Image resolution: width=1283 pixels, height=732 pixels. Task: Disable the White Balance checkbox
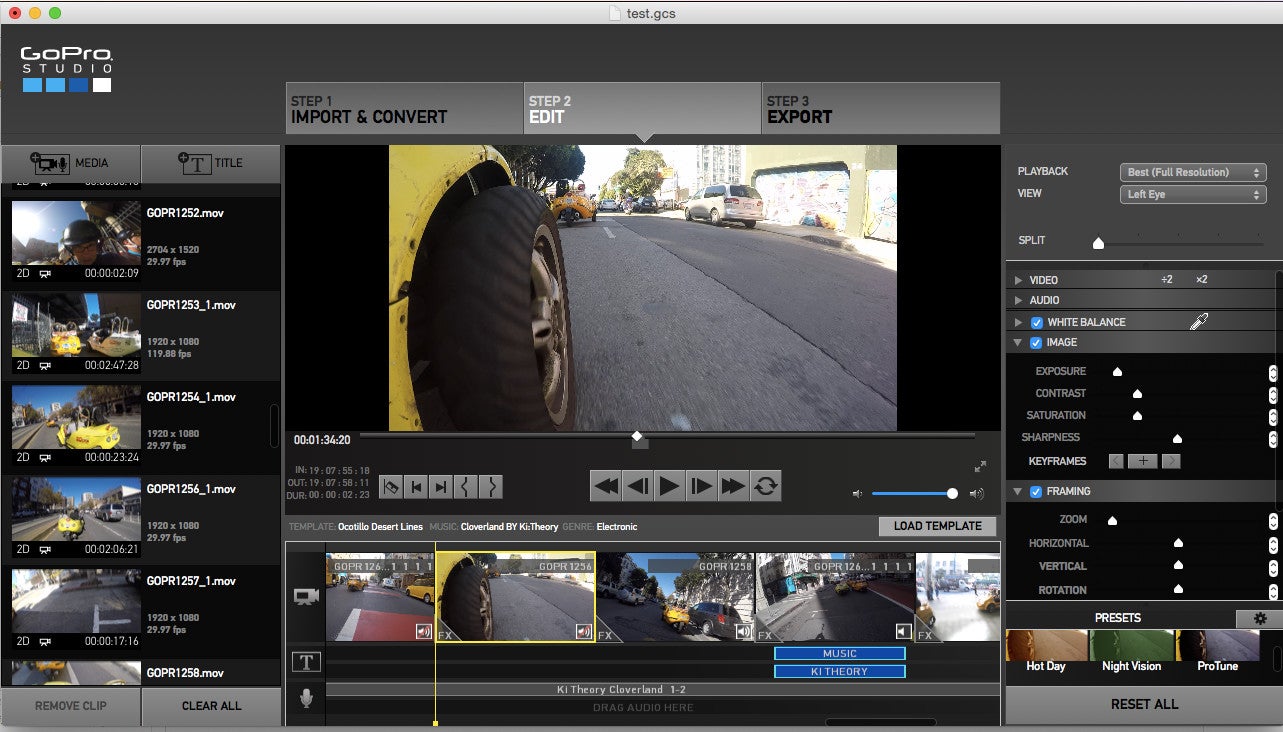tap(1037, 322)
